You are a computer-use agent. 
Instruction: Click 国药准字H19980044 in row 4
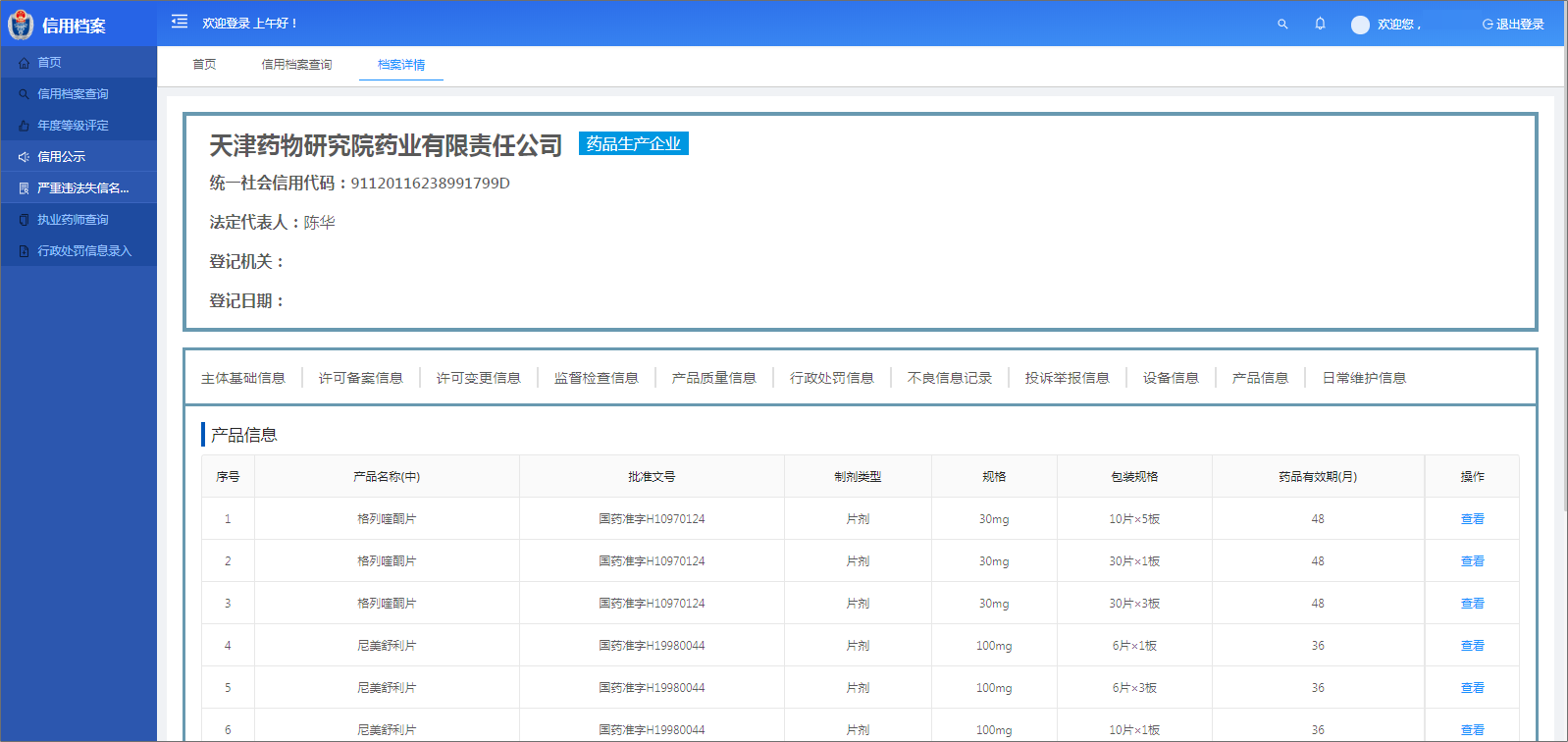pos(652,646)
